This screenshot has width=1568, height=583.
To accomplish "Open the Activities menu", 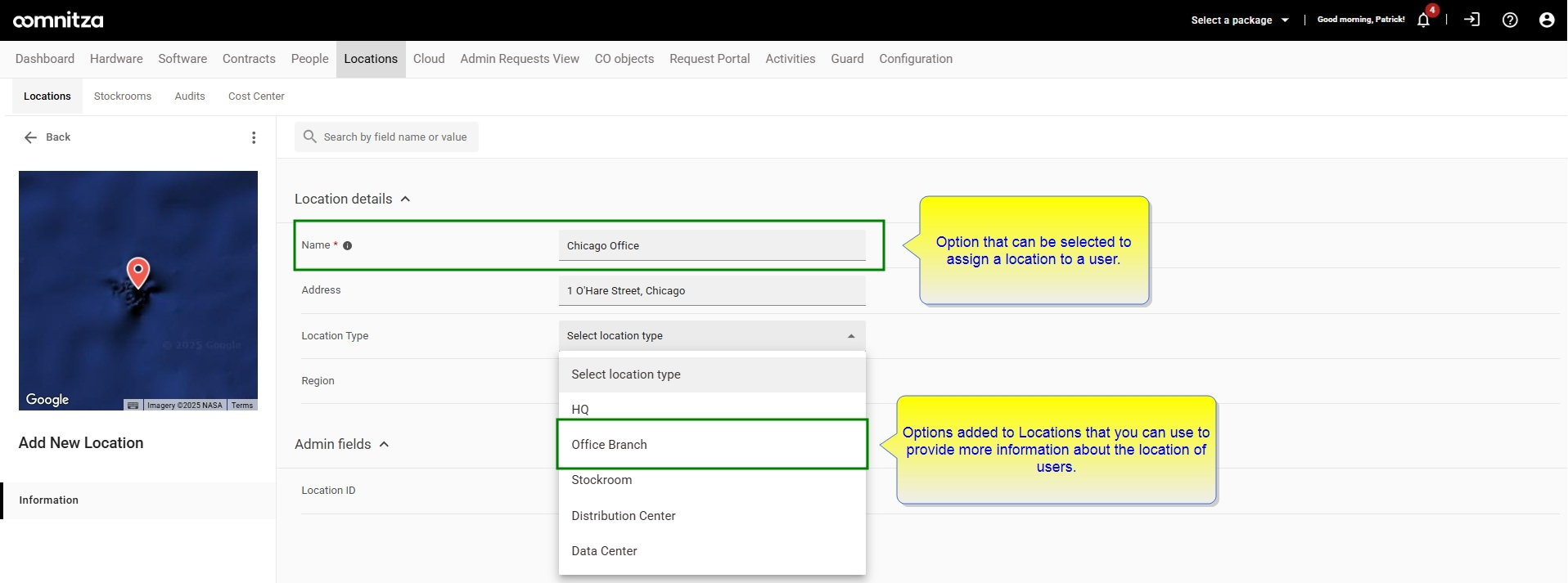I will tap(791, 59).
